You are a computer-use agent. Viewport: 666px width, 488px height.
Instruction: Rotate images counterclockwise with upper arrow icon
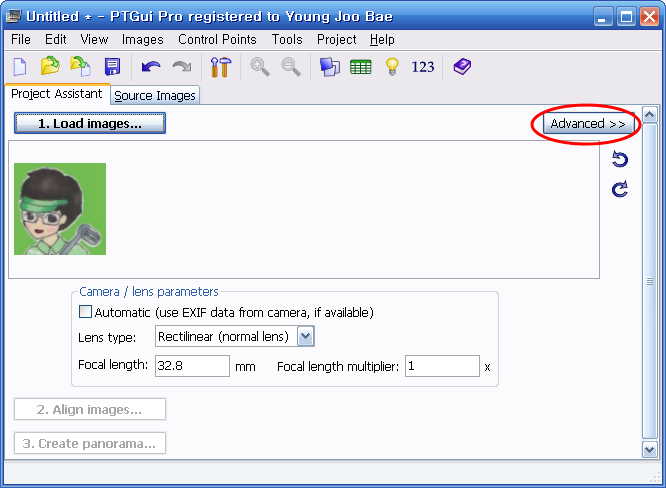[620, 159]
